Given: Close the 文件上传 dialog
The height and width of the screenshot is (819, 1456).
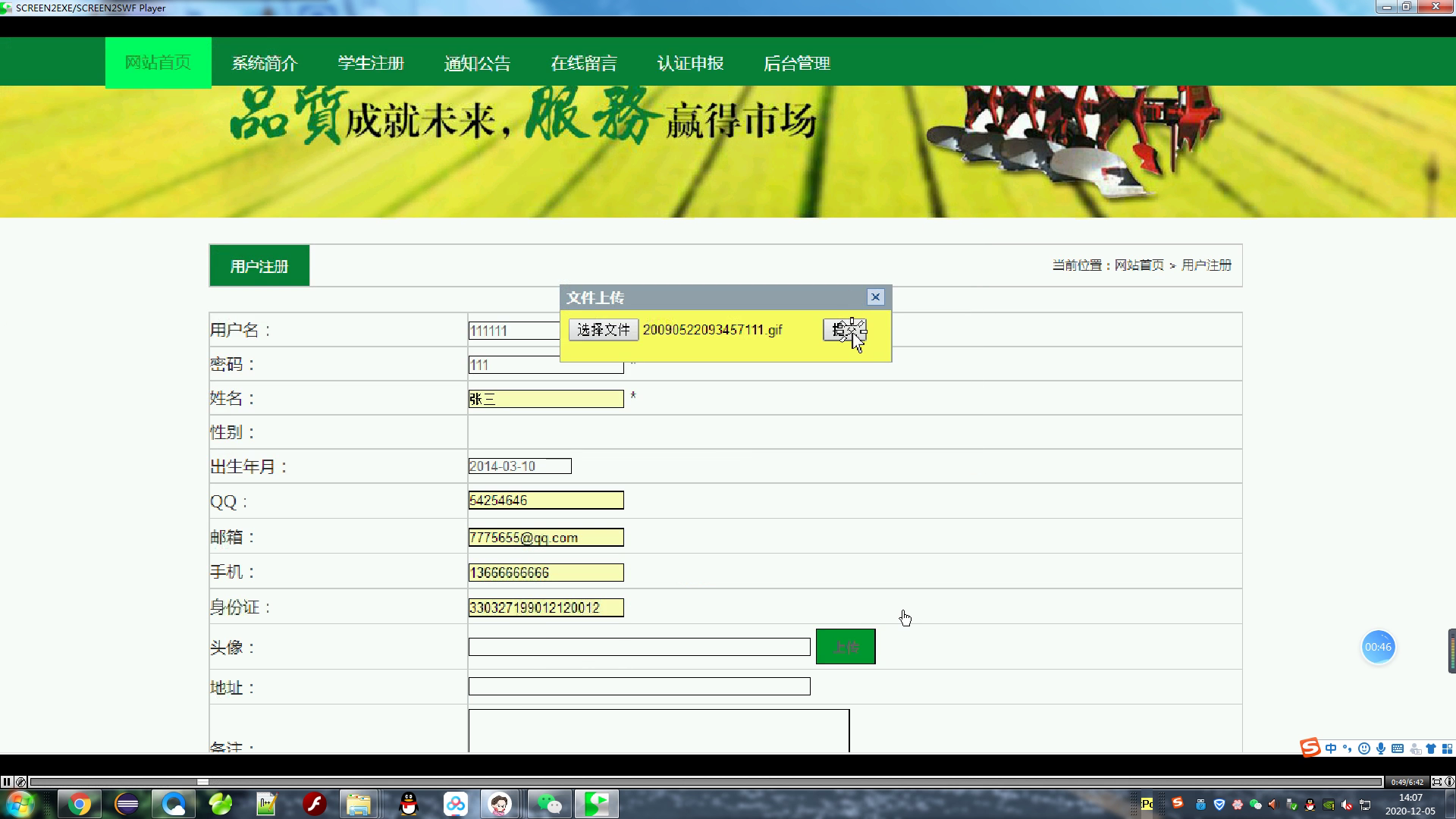Looking at the screenshot, I should pos(875,297).
